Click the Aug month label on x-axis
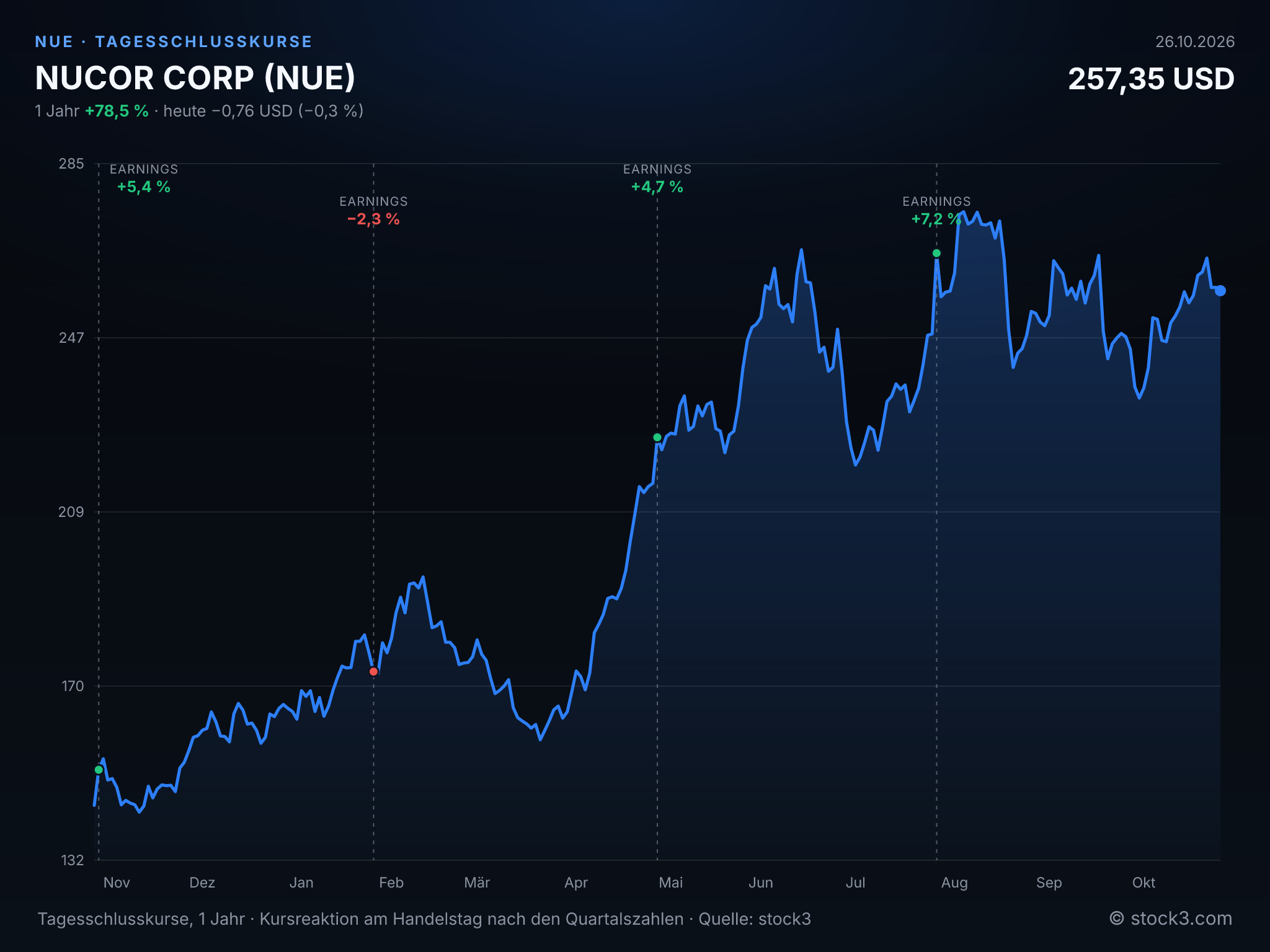Screen dimensions: 1270x952 [954, 883]
